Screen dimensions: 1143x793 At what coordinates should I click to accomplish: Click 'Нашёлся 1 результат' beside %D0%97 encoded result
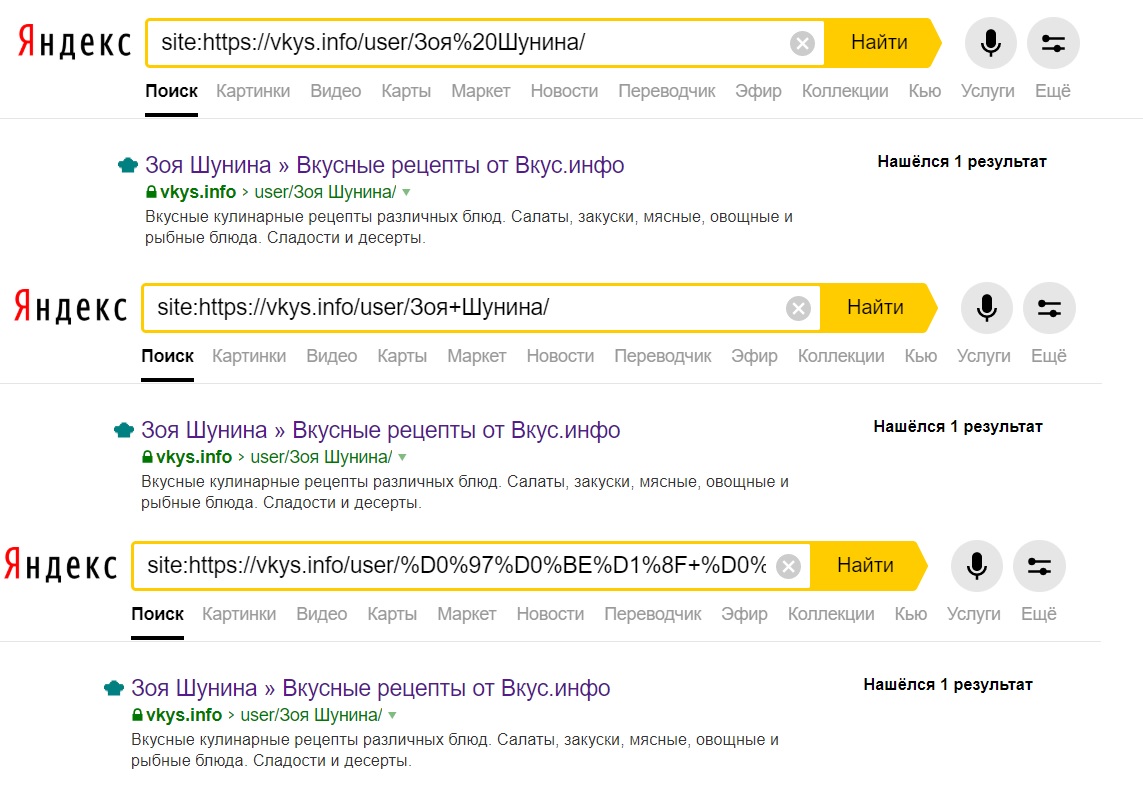coord(948,684)
